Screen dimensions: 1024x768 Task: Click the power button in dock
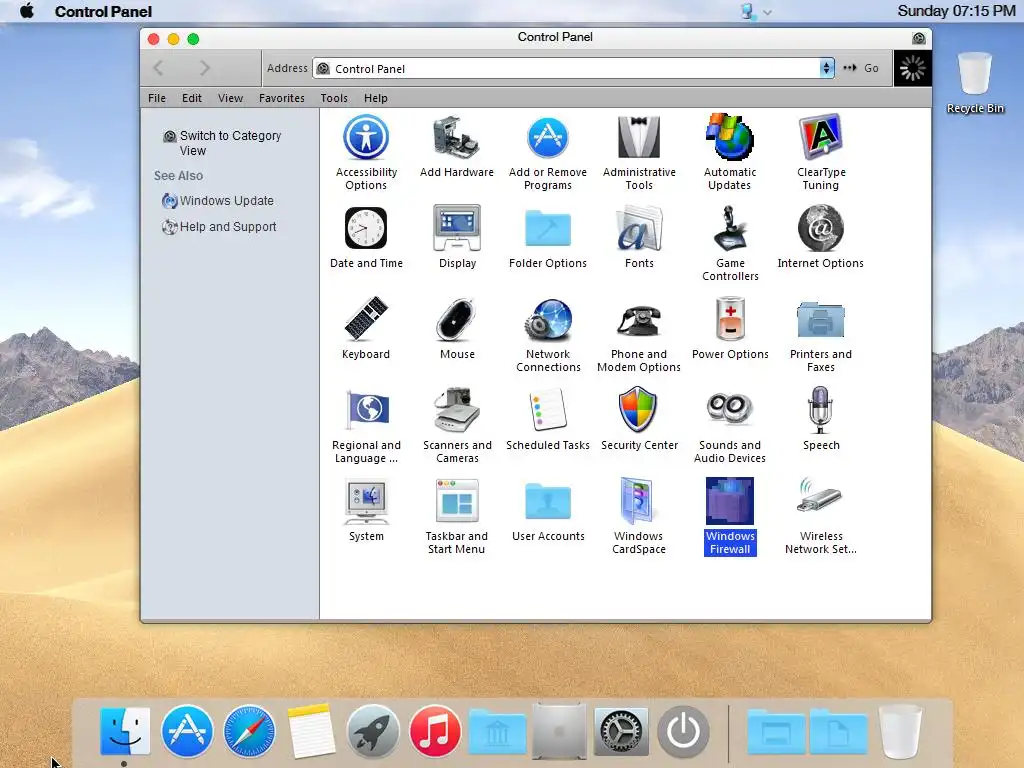(683, 731)
